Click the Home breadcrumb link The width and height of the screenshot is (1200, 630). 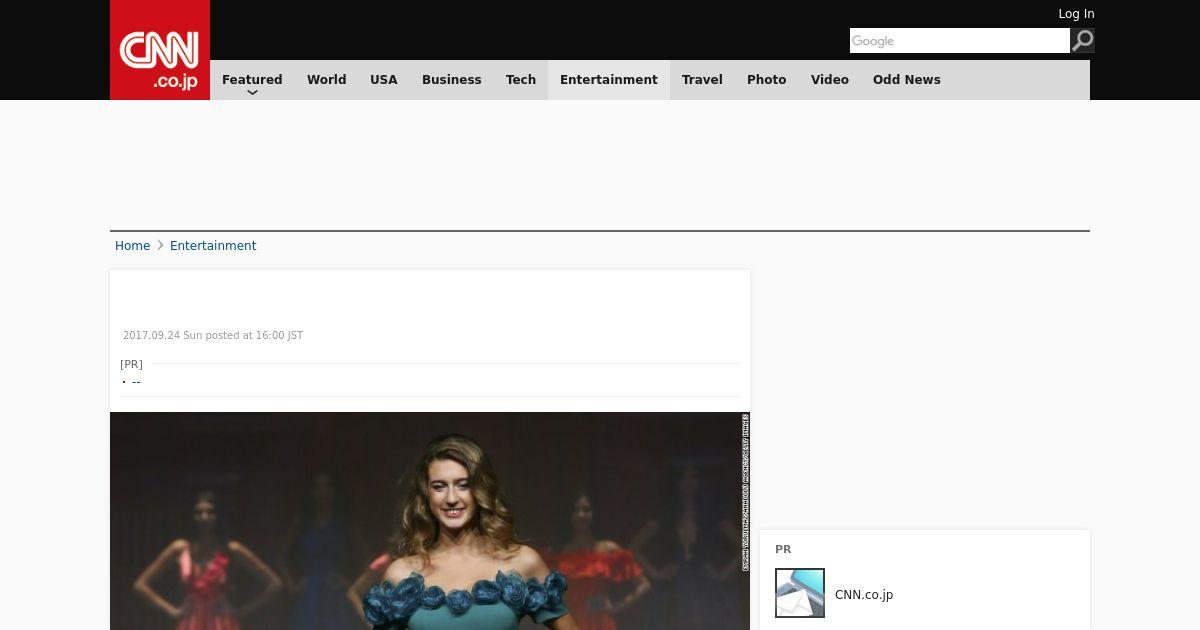[x=132, y=246]
